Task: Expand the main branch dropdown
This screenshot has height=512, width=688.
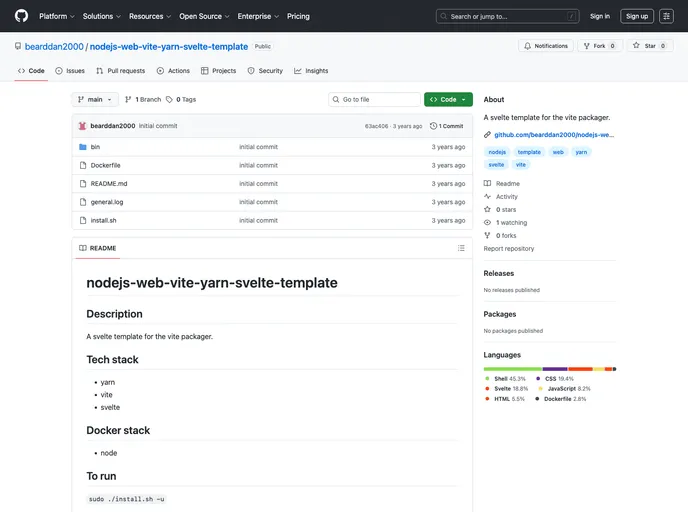Action: [x=95, y=100]
